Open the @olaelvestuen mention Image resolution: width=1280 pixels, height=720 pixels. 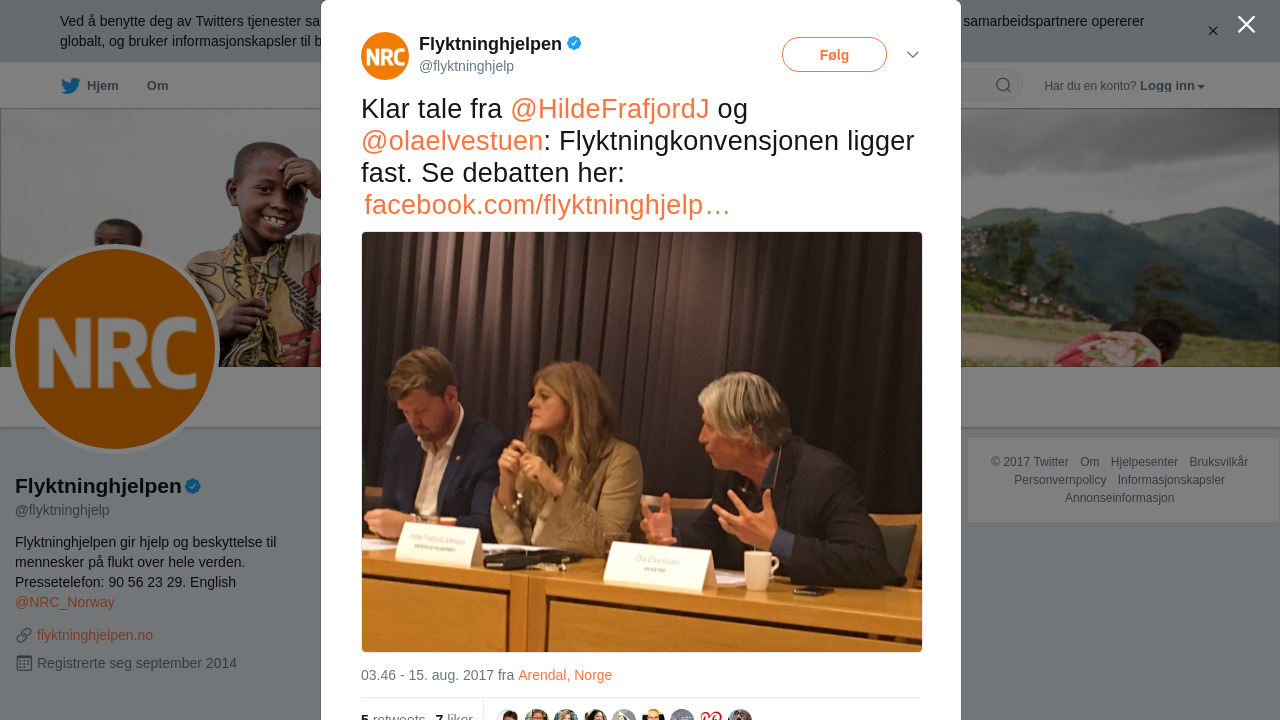coord(452,141)
